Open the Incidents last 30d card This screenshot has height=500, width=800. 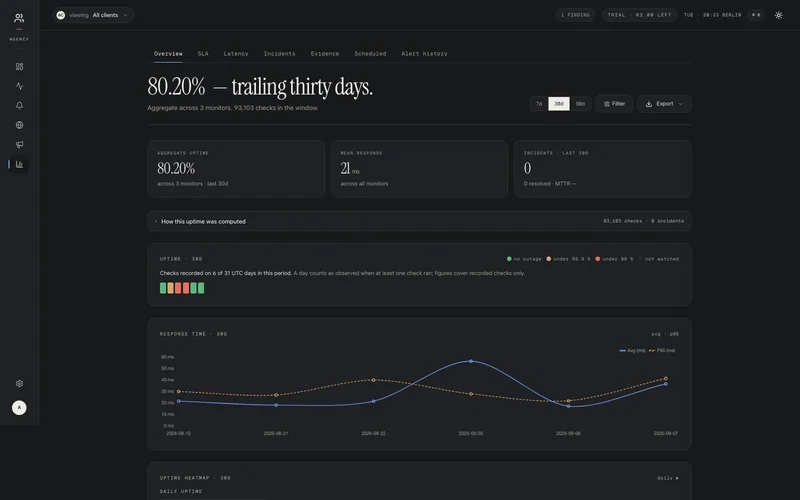coord(603,169)
